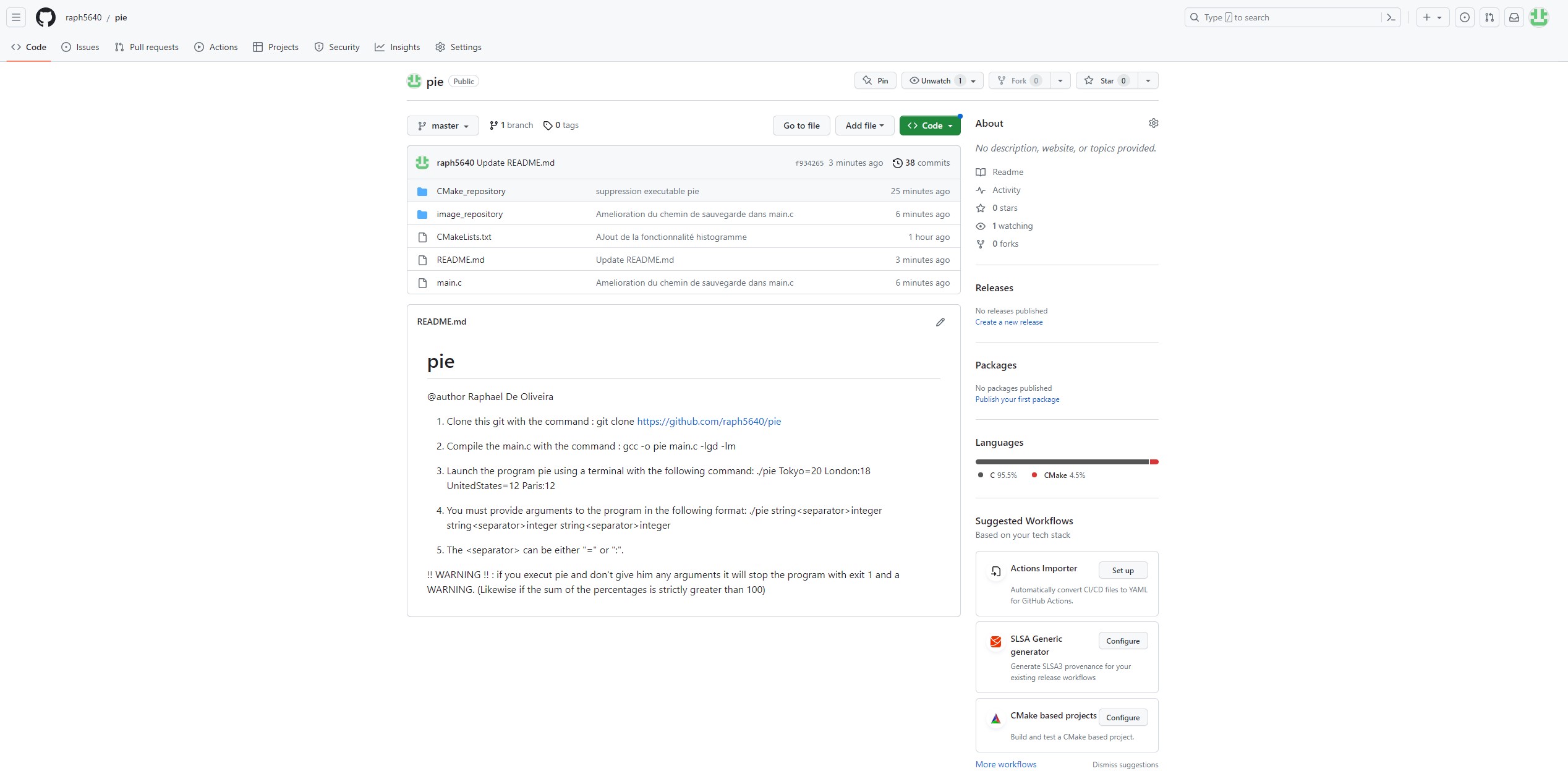This screenshot has height=771, width=1568.
Task: Expand the green Code dropdown
Action: 930,126
